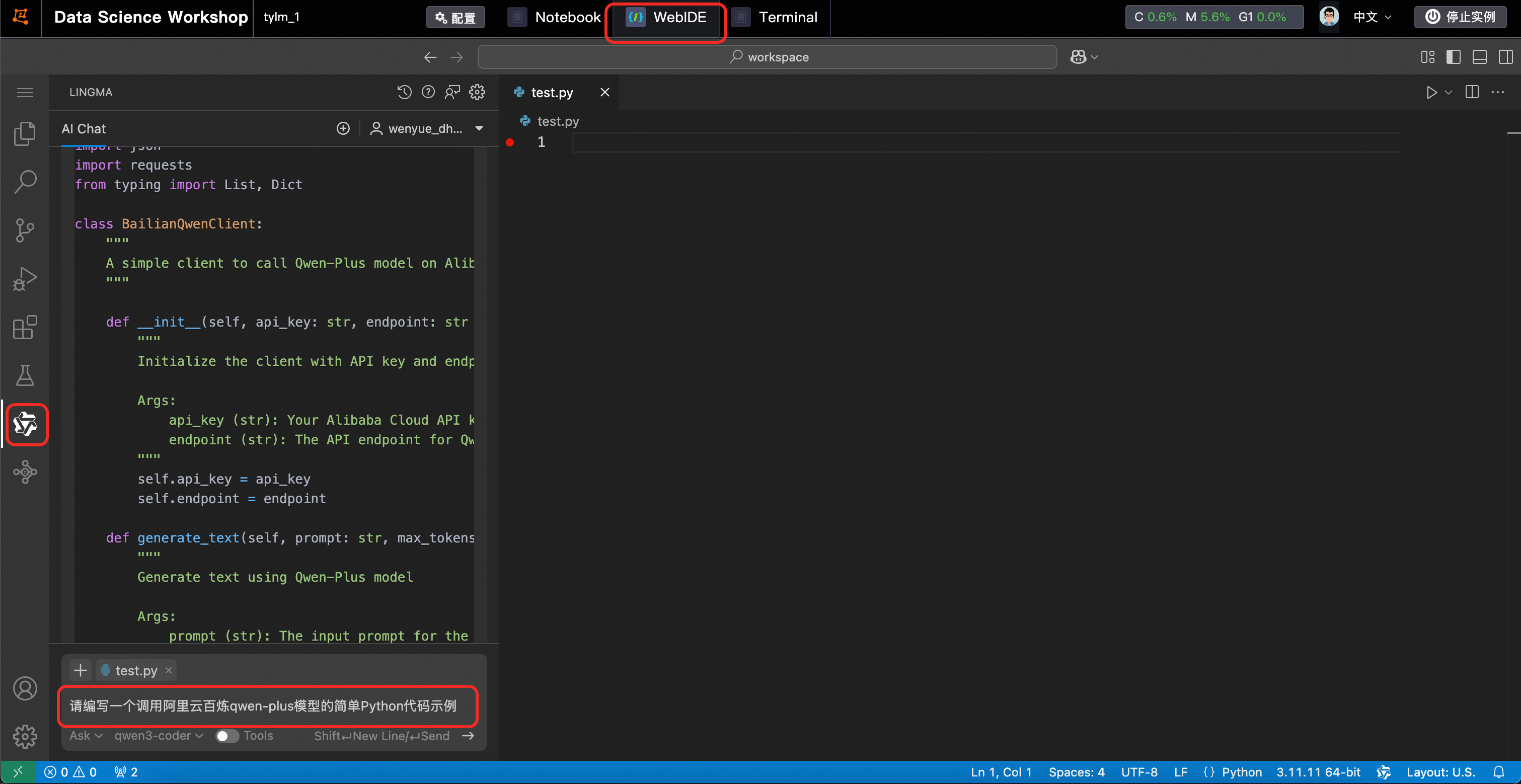This screenshot has height=784, width=1521.
Task: Open the Explorer files icon
Action: tap(25, 133)
